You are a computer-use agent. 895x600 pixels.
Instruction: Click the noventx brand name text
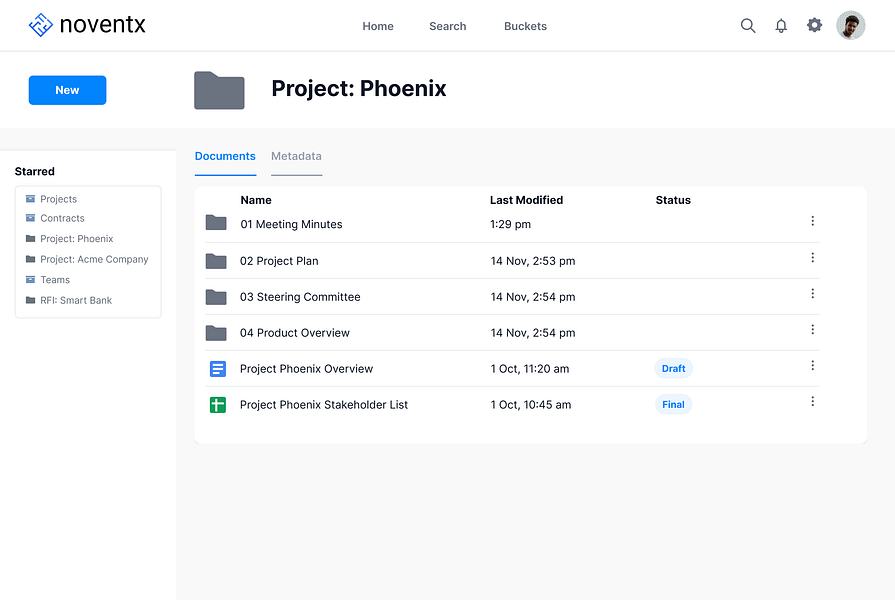(x=103, y=25)
